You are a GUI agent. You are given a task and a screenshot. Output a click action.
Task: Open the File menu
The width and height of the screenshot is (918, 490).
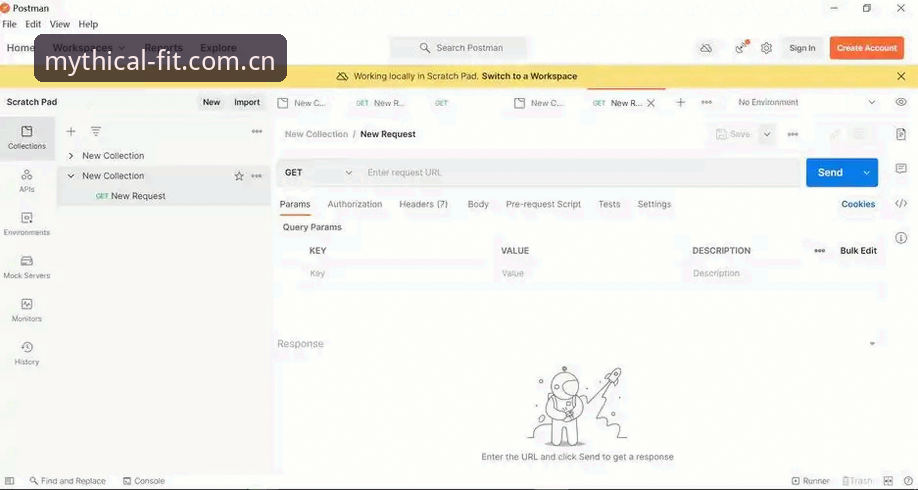point(9,24)
